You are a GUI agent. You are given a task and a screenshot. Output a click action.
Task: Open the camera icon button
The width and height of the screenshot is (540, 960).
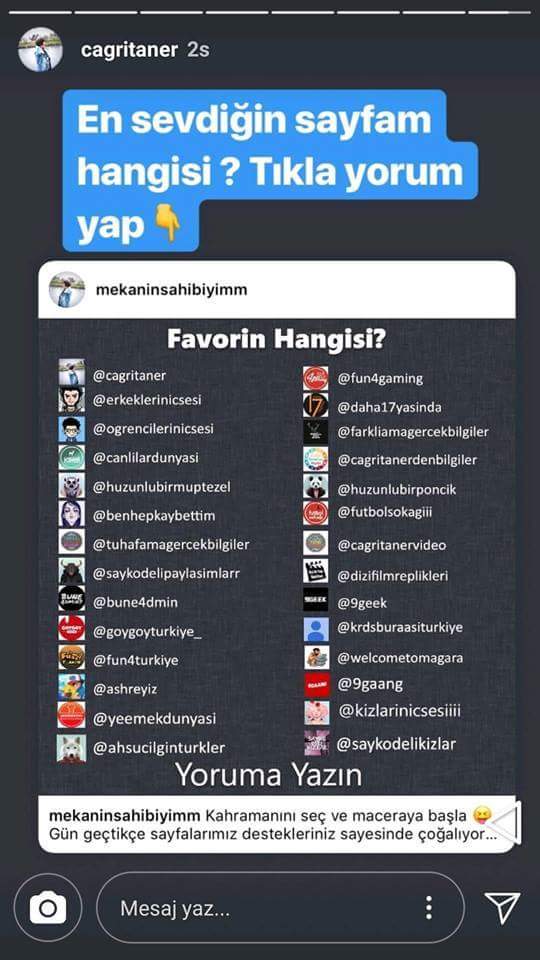[48, 907]
